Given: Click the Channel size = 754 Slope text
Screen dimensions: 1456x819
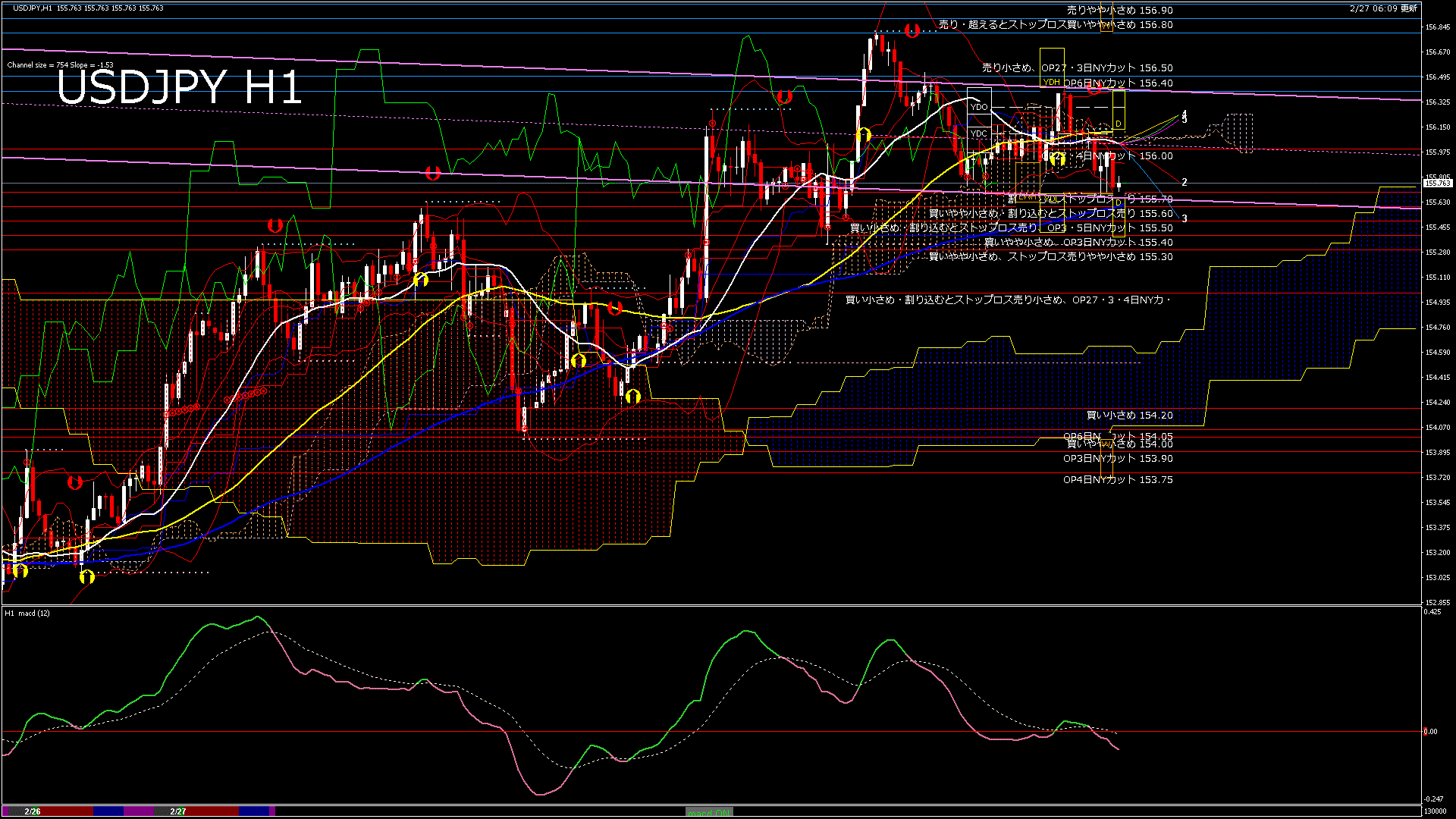Looking at the screenshot, I should (x=61, y=65).
